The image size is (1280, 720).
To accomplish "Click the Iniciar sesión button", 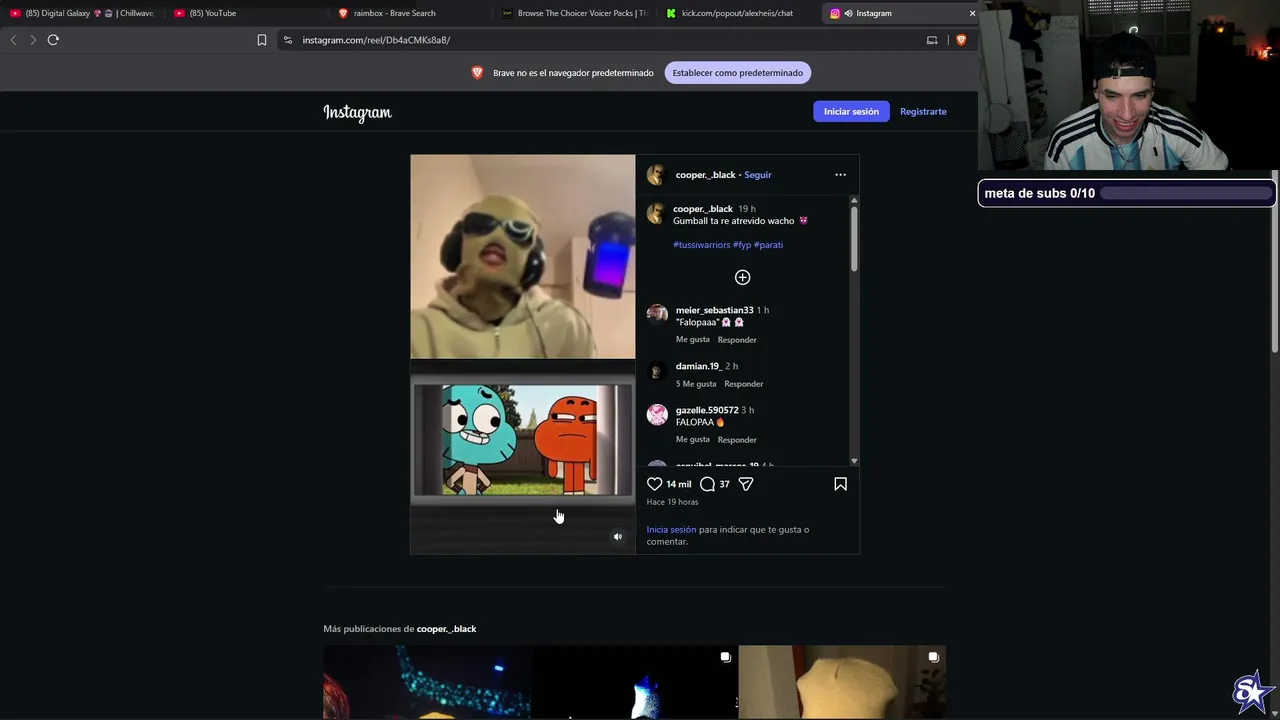I will (x=851, y=112).
